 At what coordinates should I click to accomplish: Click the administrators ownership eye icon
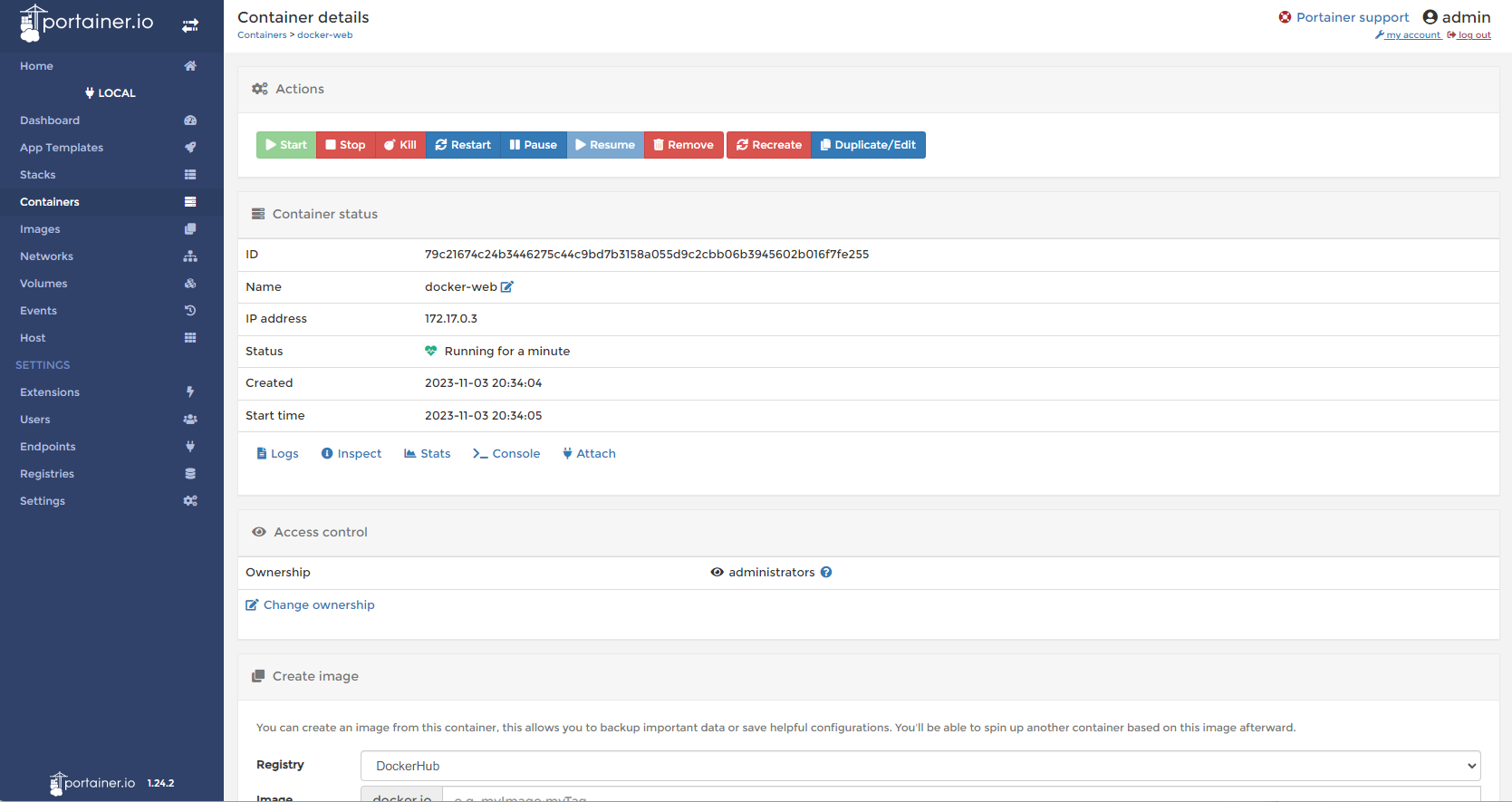(717, 573)
